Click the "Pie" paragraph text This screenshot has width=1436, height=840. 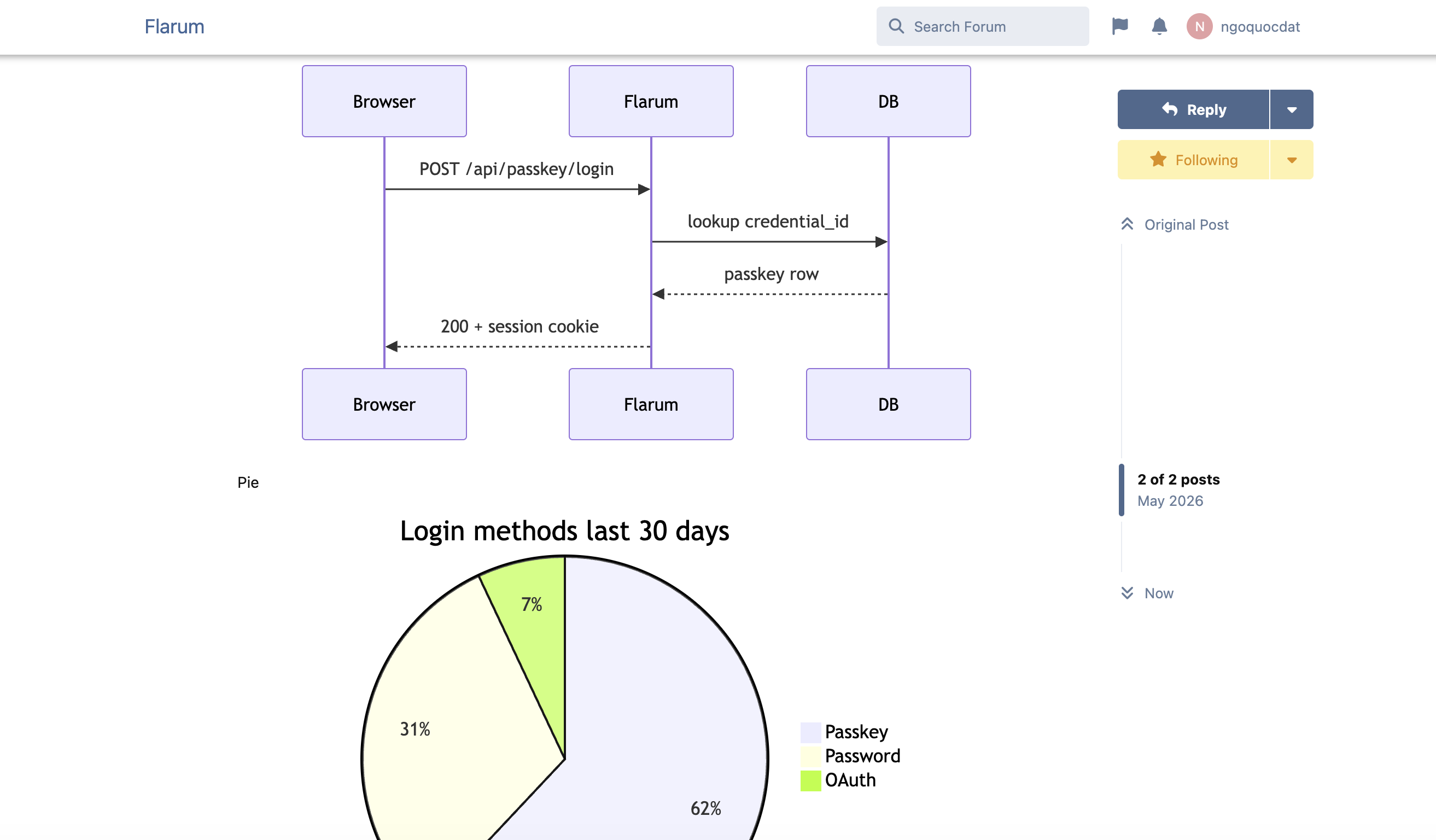click(248, 483)
